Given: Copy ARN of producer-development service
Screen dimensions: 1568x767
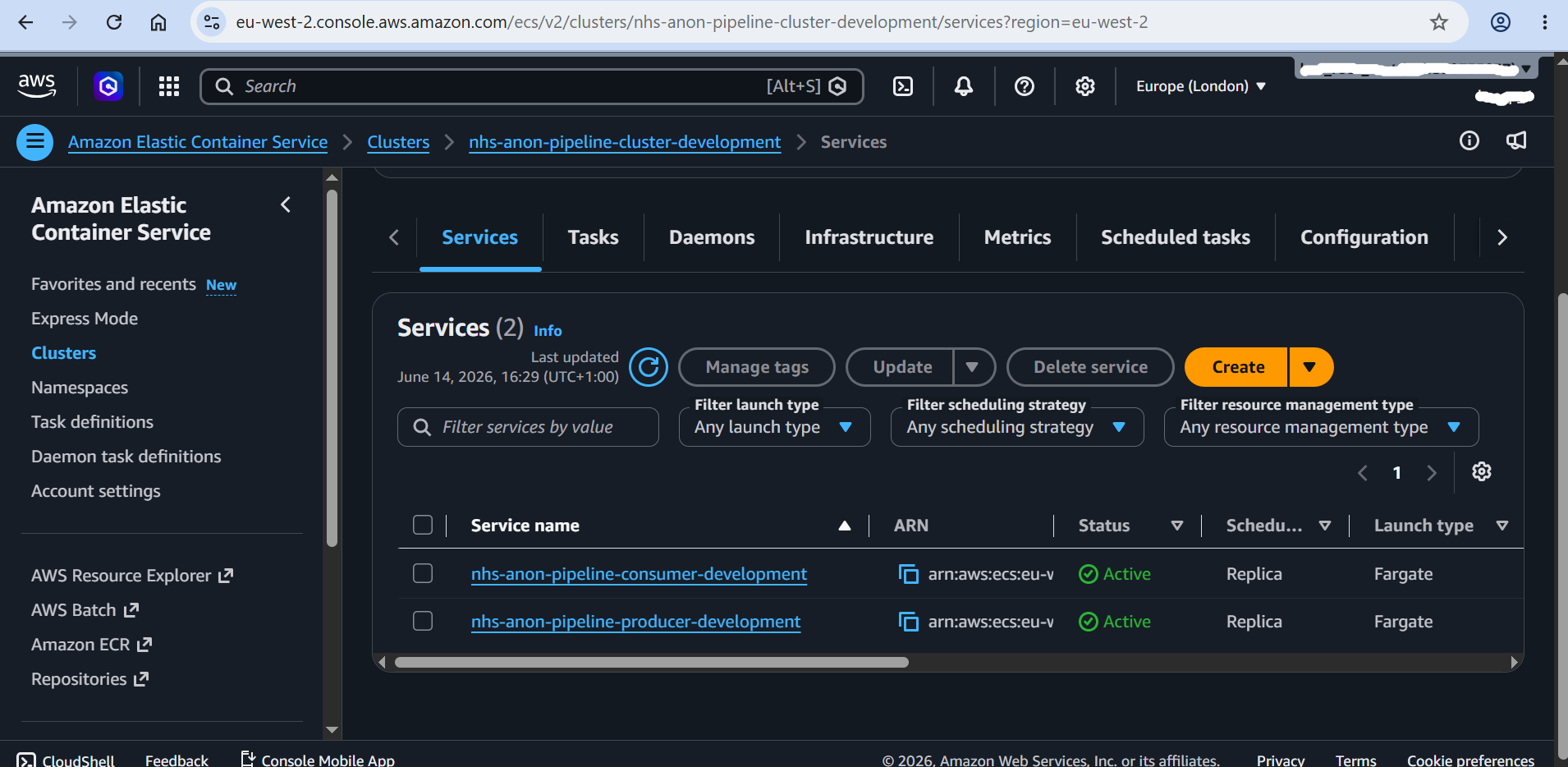Looking at the screenshot, I should point(908,622).
